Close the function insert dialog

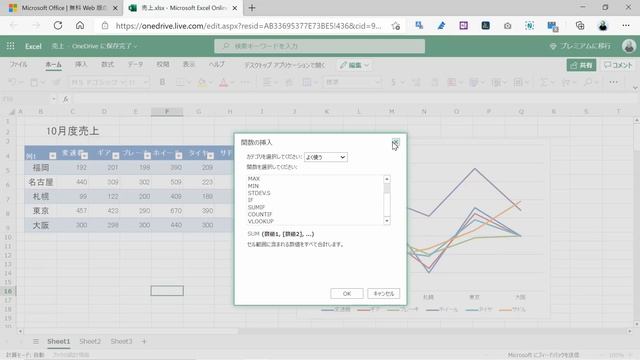(395, 142)
